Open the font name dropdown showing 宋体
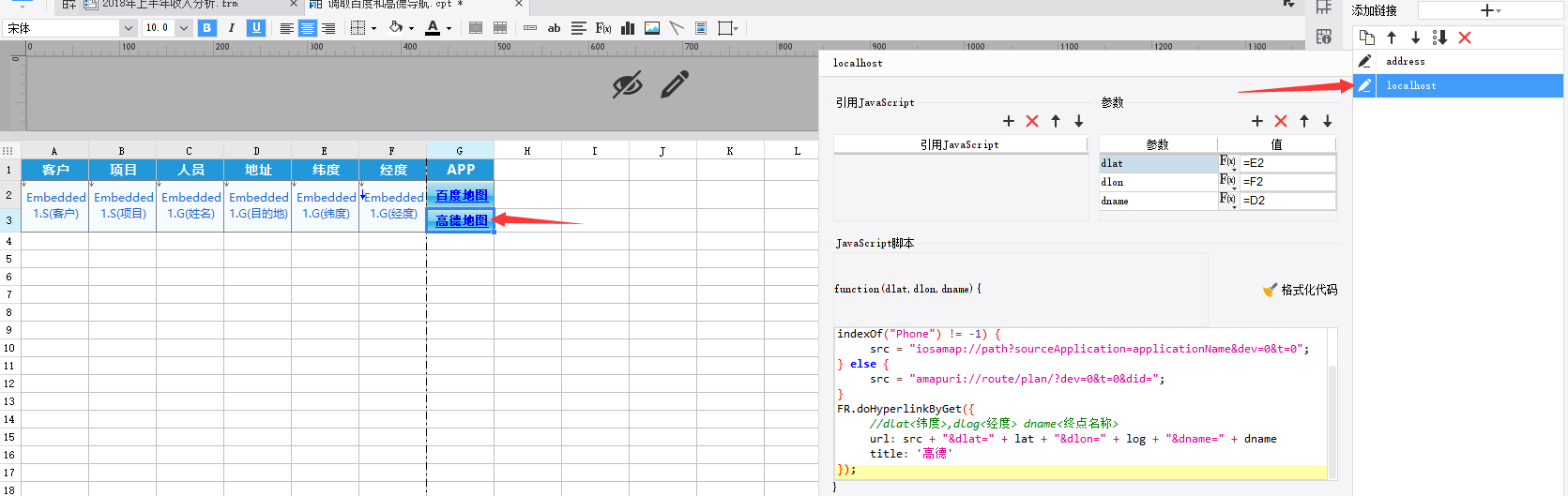 click(x=128, y=28)
